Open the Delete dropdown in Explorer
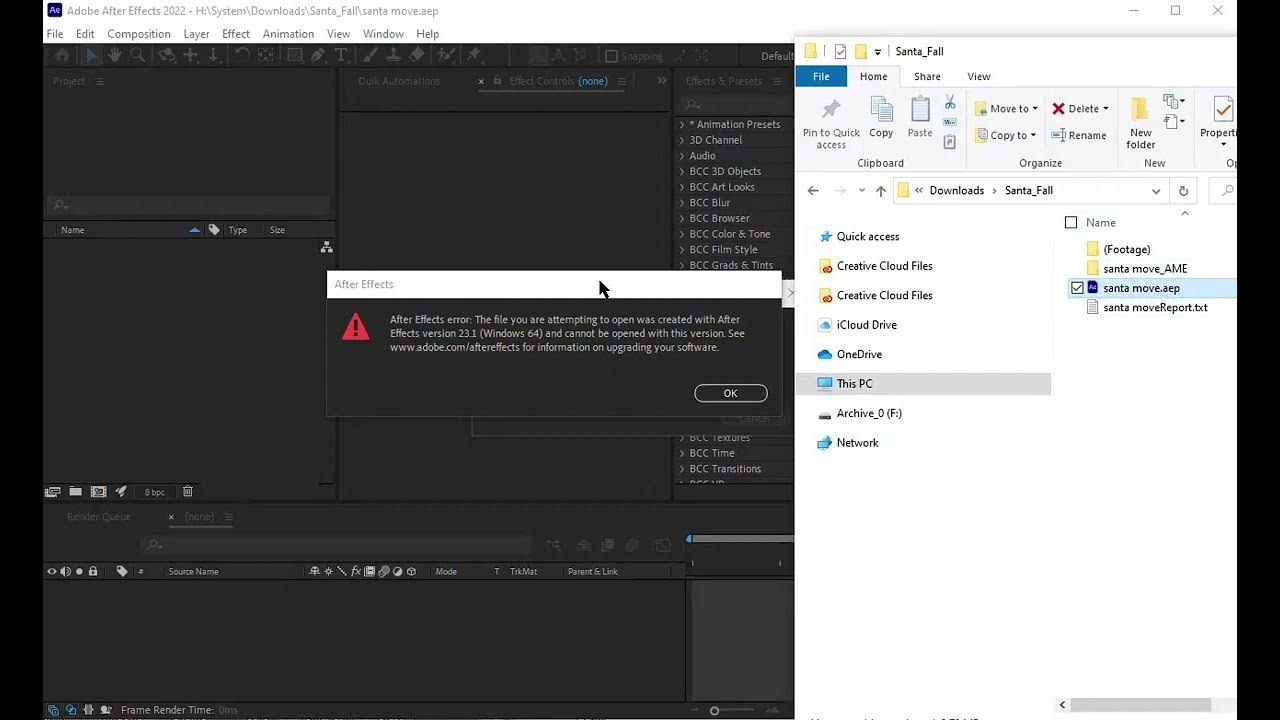The height and width of the screenshot is (720, 1280). point(1080,109)
